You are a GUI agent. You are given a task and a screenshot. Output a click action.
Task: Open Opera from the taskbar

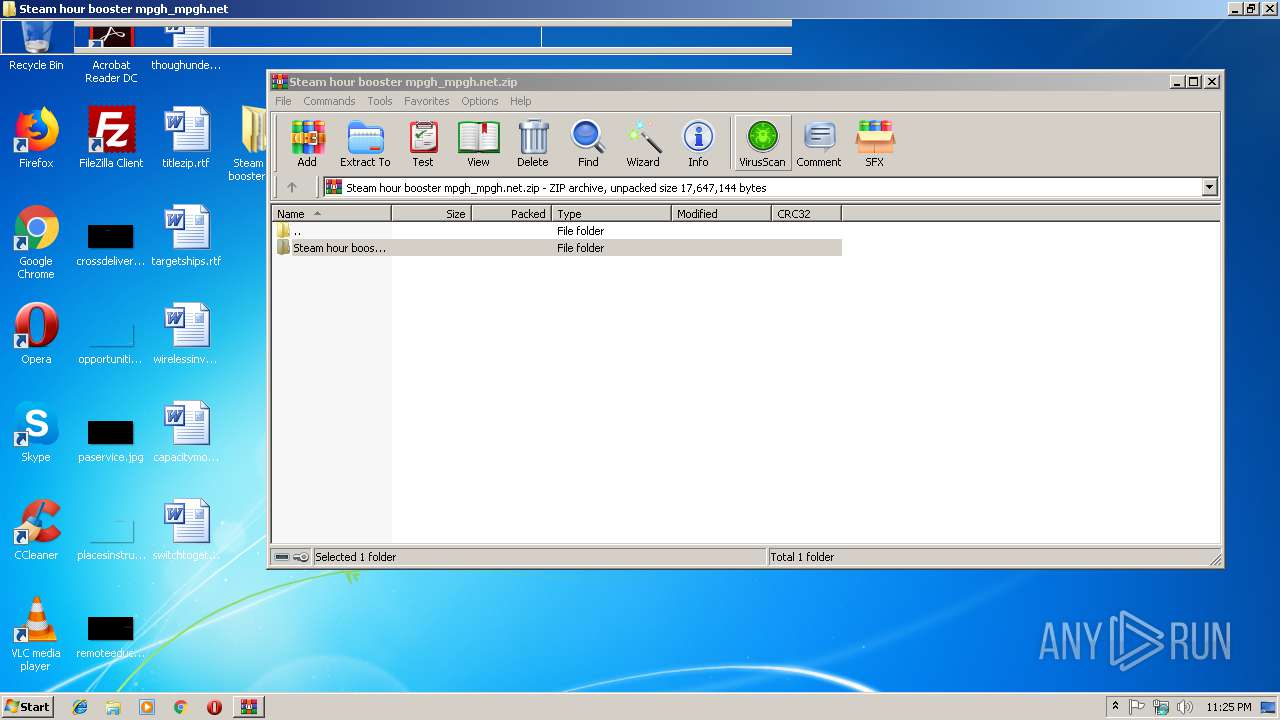coord(214,707)
